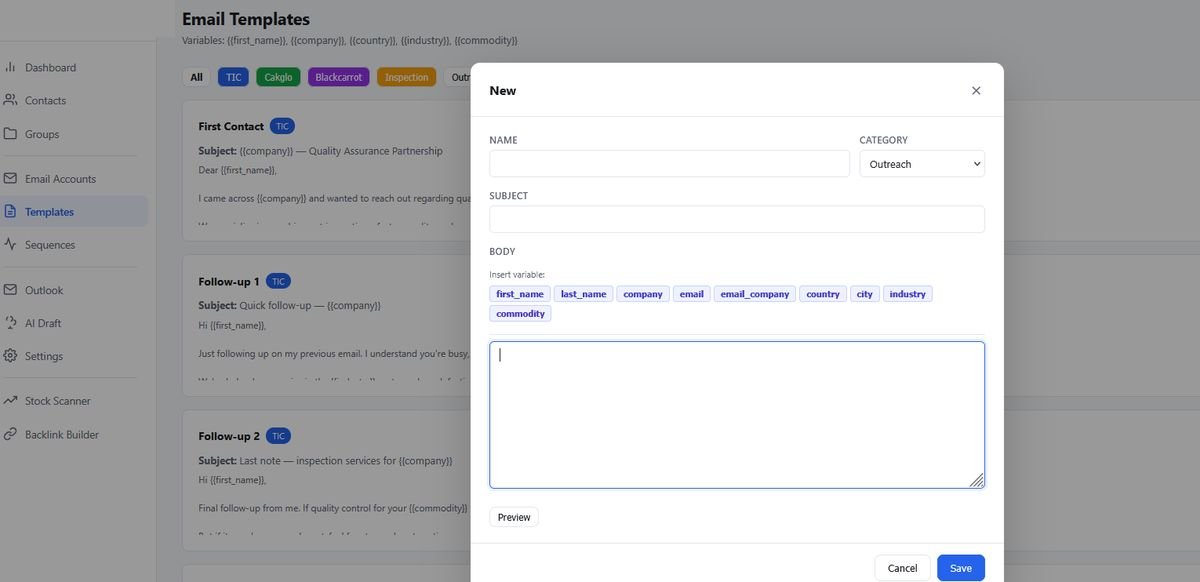
Task: Close the New template dialog
Action: click(x=976, y=91)
